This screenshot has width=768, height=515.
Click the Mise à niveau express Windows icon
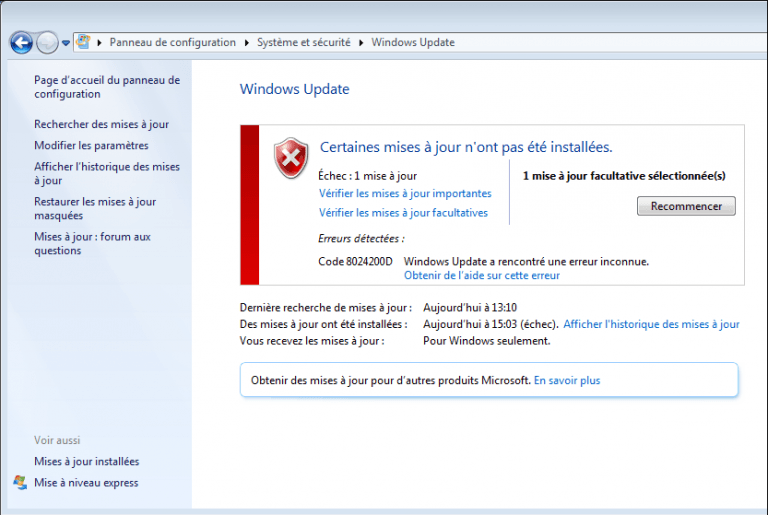pos(20,483)
